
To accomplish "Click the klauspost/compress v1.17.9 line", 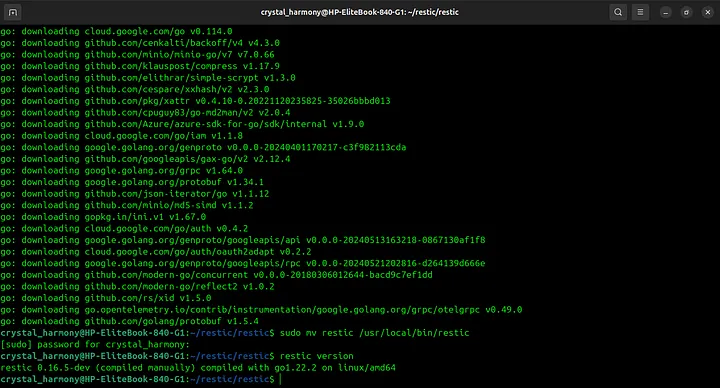I will tap(140, 66).
